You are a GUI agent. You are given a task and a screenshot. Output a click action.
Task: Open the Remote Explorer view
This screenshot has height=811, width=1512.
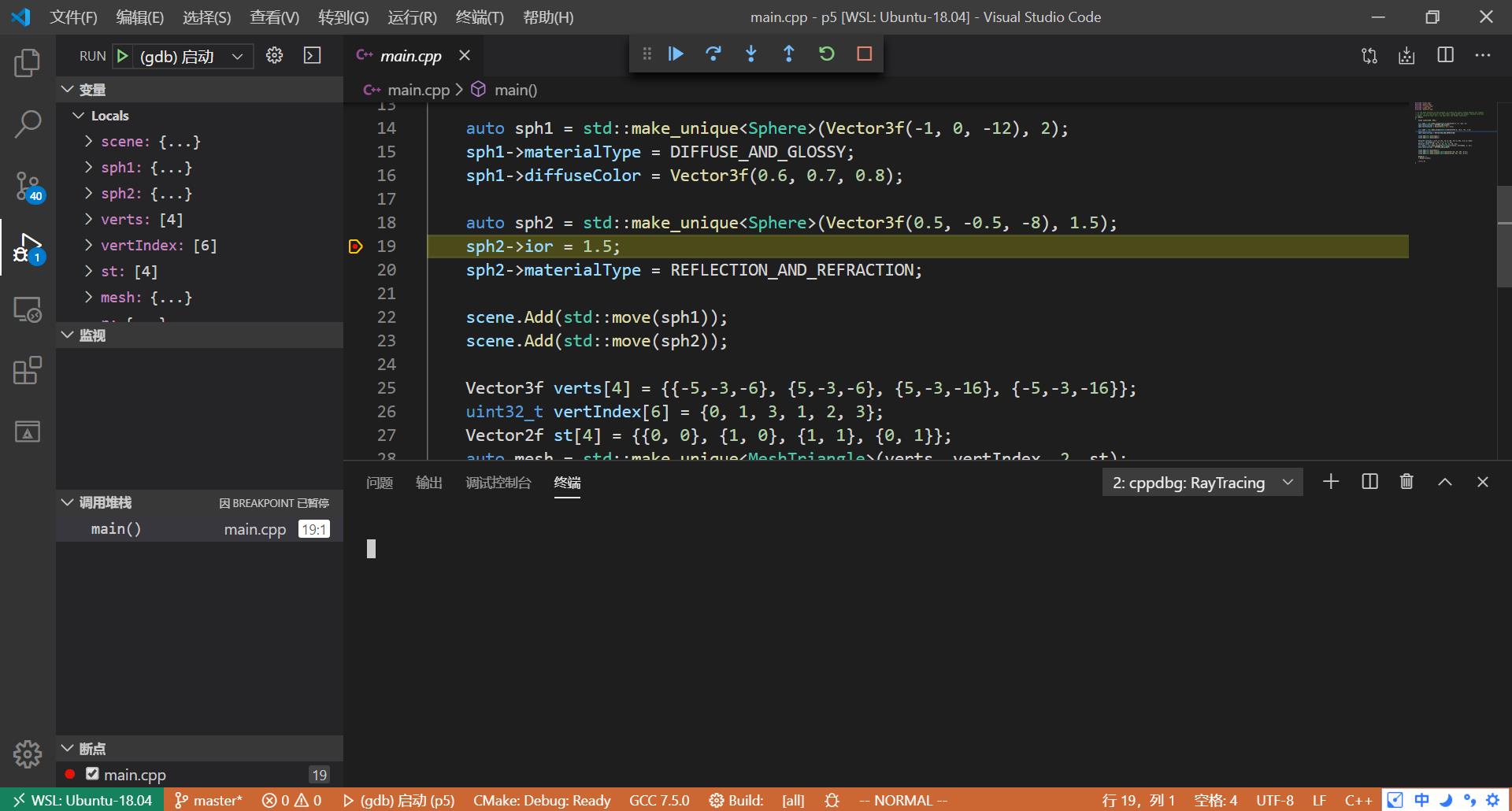click(28, 309)
